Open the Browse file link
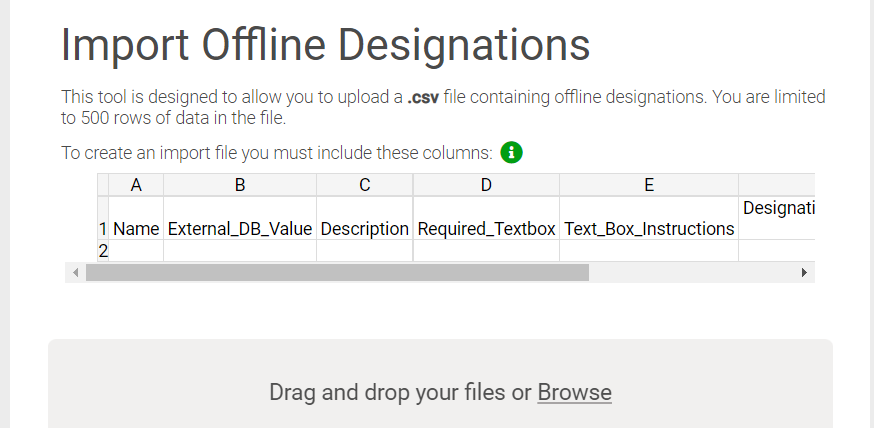 [574, 392]
